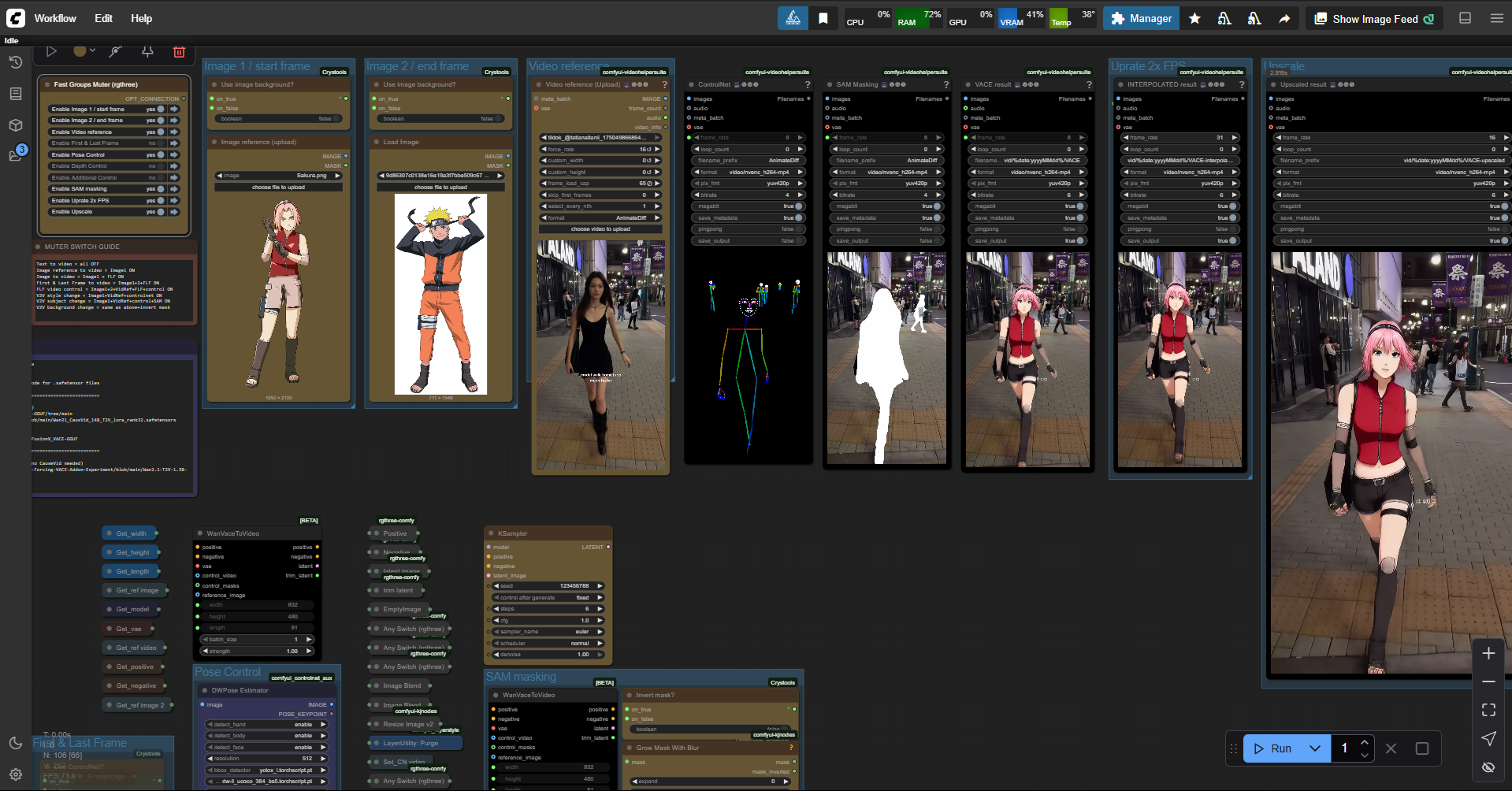Open the queue history sidebar icon
The image size is (1512, 791).
tap(16, 62)
